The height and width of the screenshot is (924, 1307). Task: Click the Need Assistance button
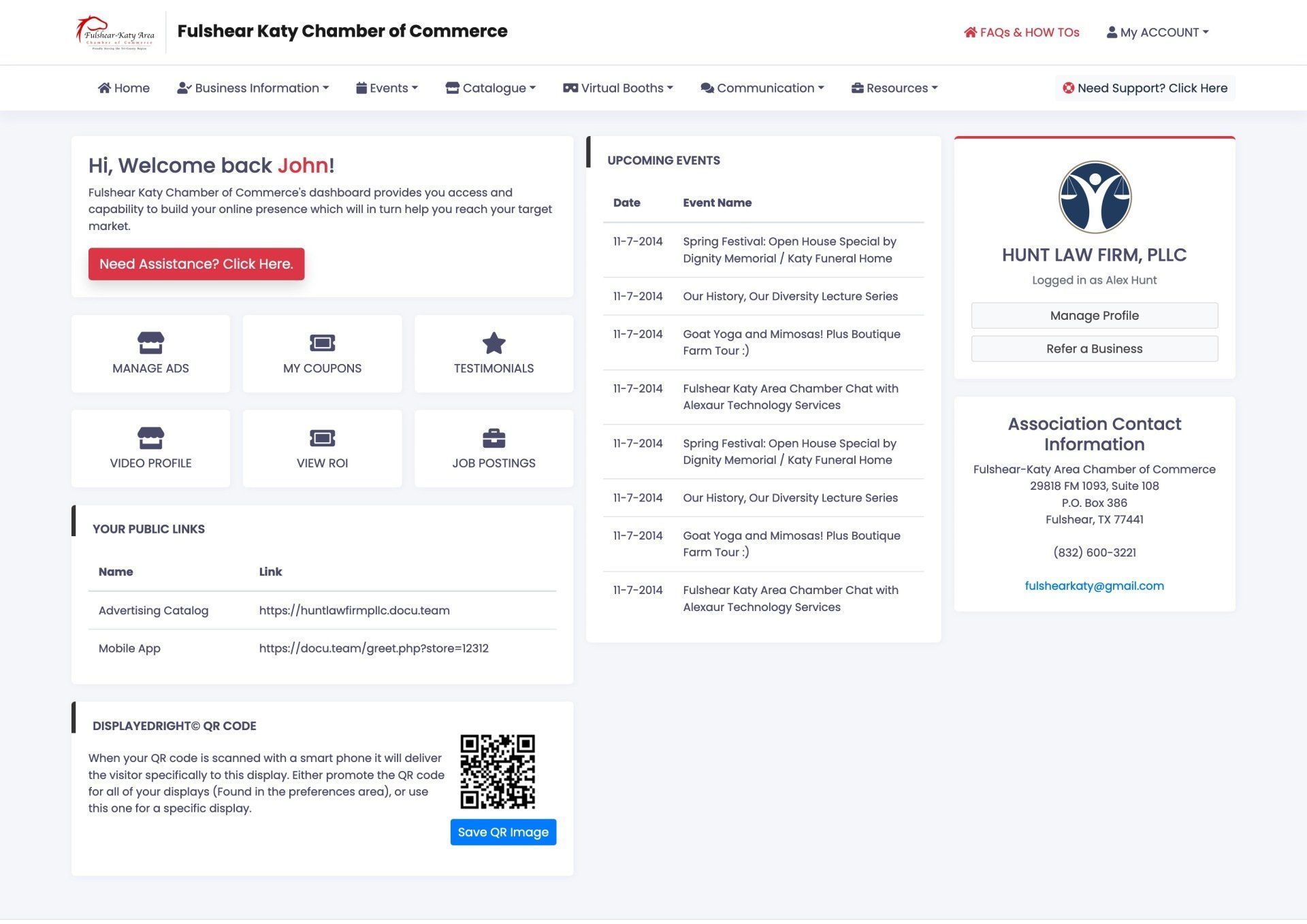tap(196, 263)
